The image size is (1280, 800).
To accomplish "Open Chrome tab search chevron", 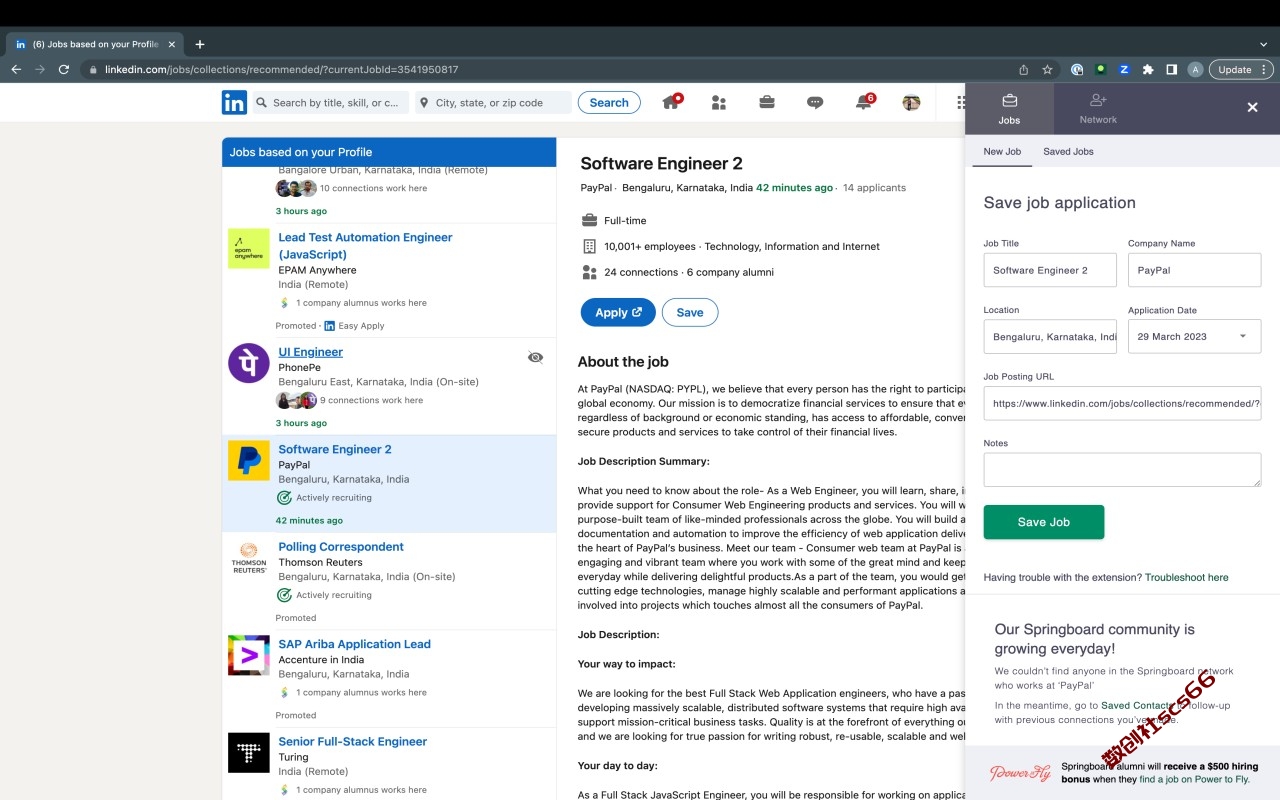I will click(x=1264, y=44).
